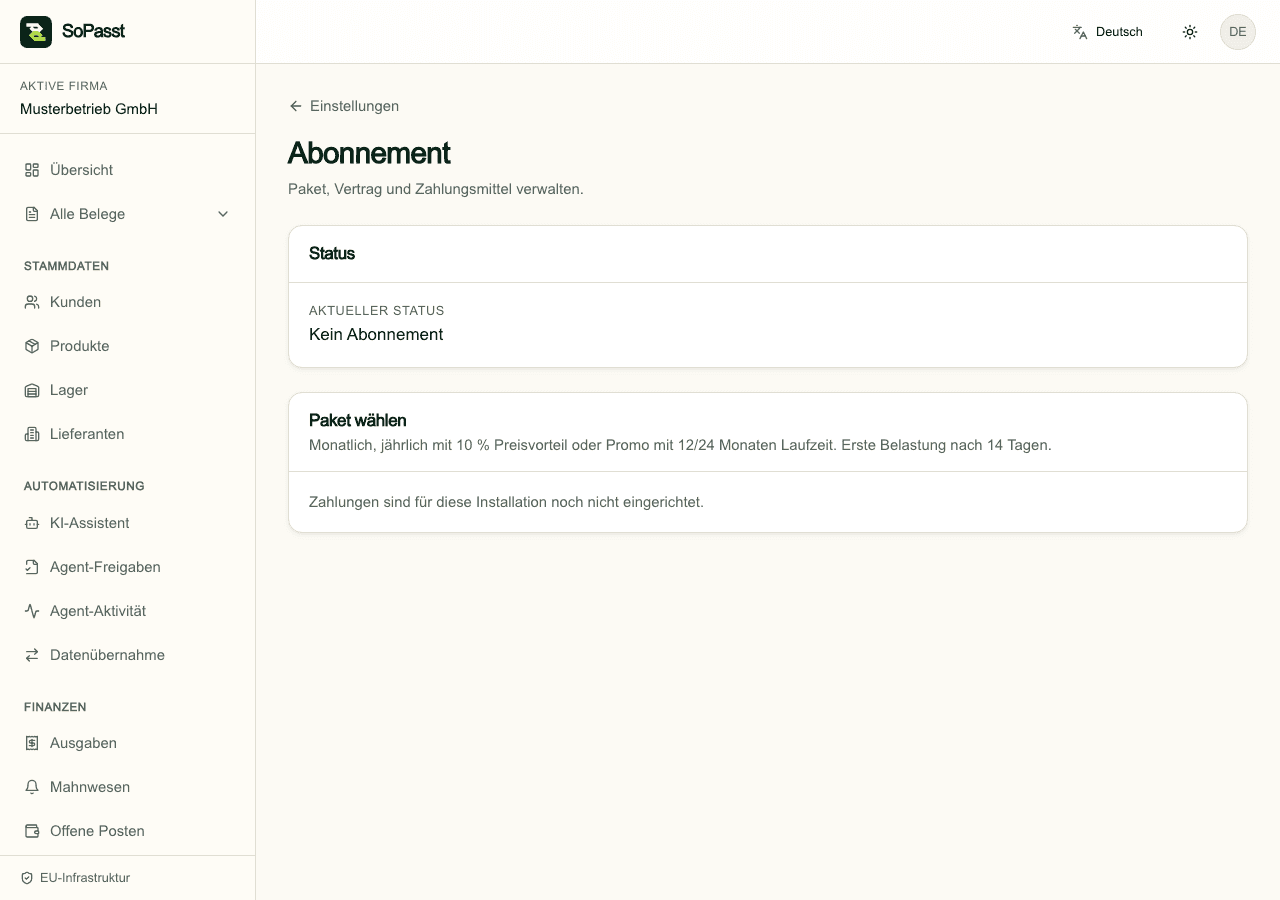Screen dimensions: 1280x900
Task: Toggle the light/dark theme sun icon
Action: 1190,32
